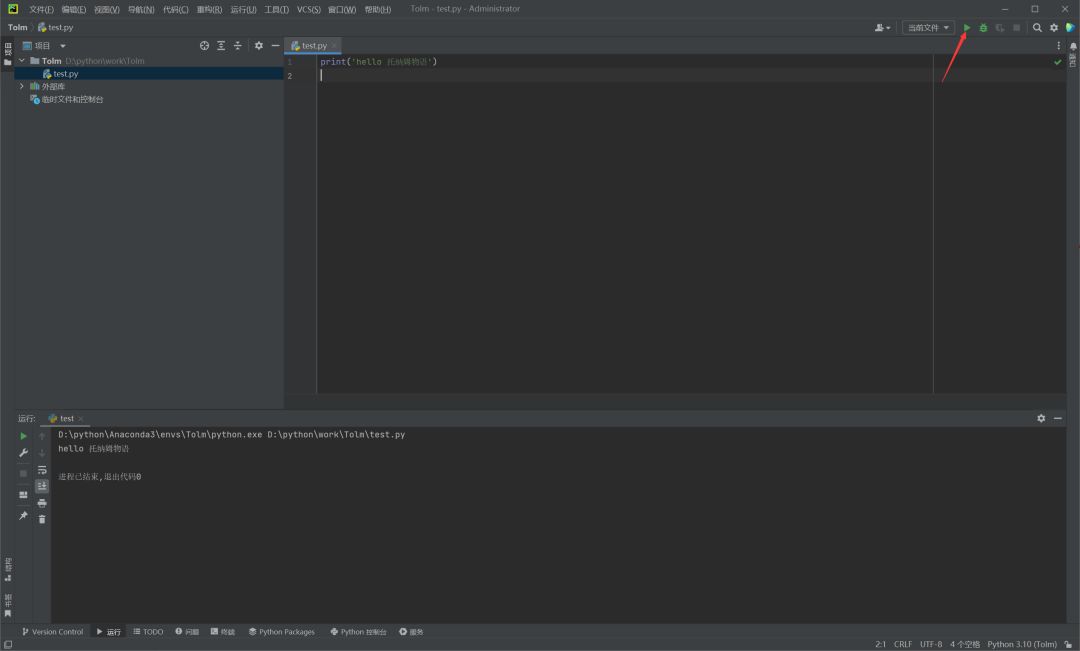
Task: Switch to the Python Packages tab
Action: (281, 632)
